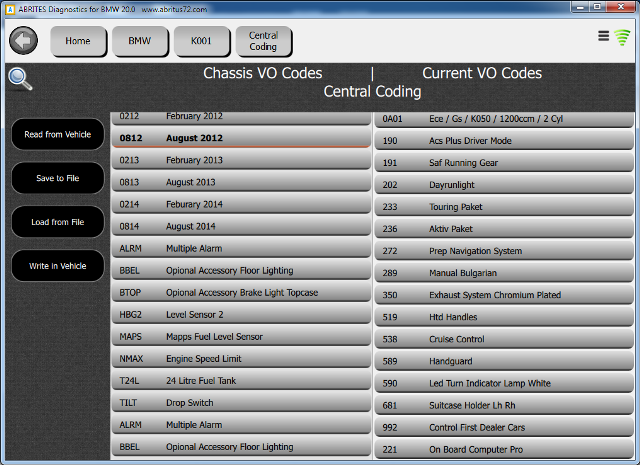Select 0213 February 2013 row
640x465 pixels.
click(x=241, y=160)
